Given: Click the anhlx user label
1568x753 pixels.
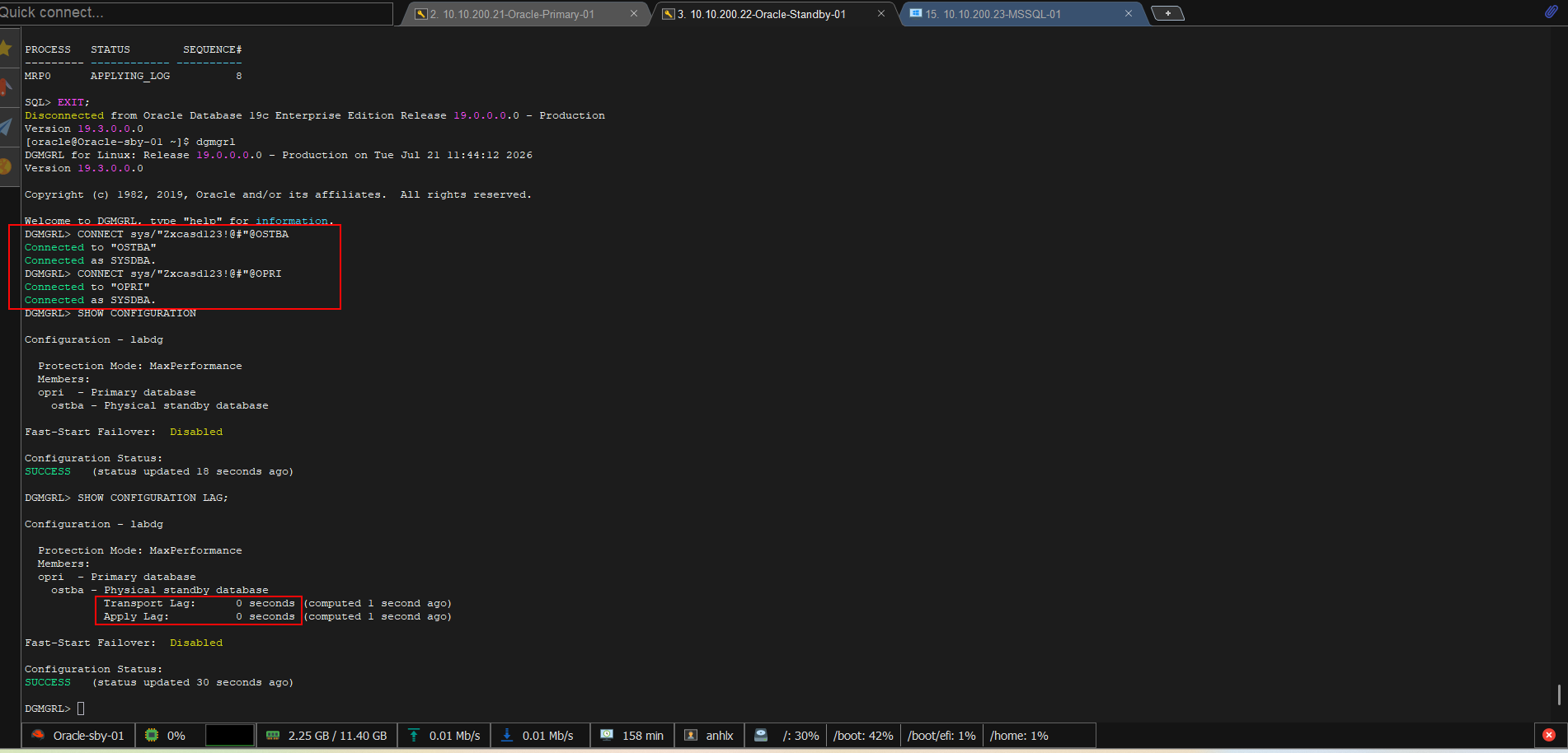Looking at the screenshot, I should 720,736.
